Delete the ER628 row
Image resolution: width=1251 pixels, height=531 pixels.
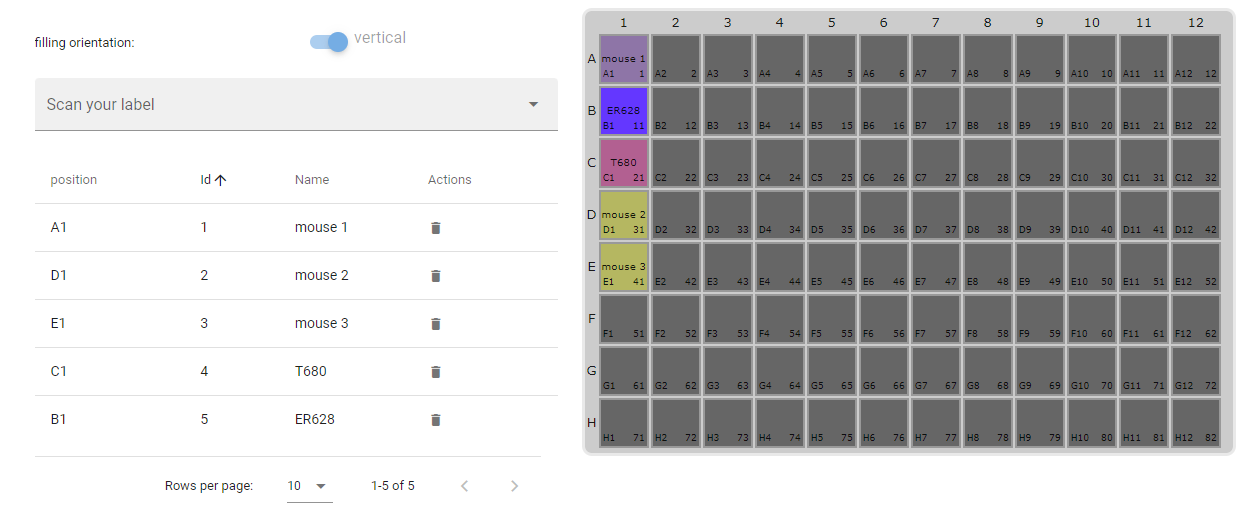click(435, 420)
